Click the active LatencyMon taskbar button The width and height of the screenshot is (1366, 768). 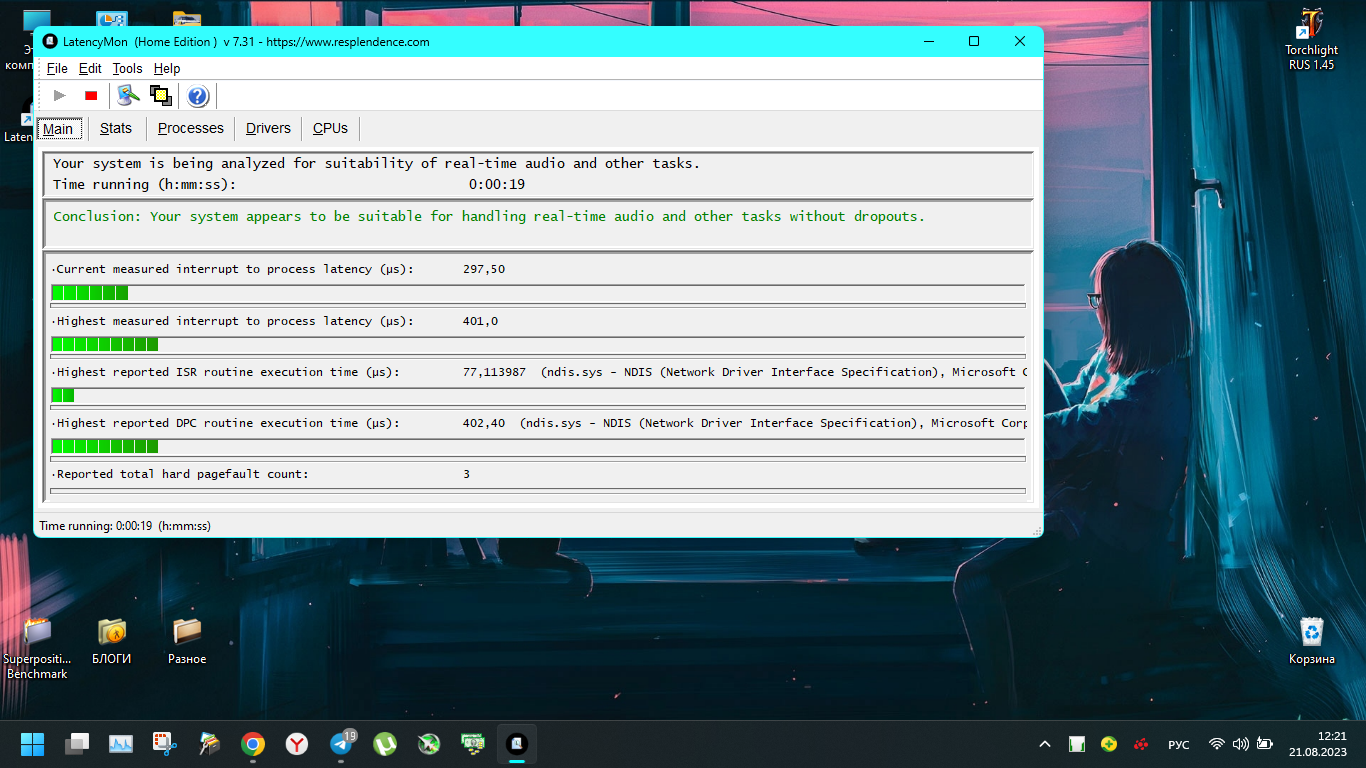pyautogui.click(x=517, y=744)
